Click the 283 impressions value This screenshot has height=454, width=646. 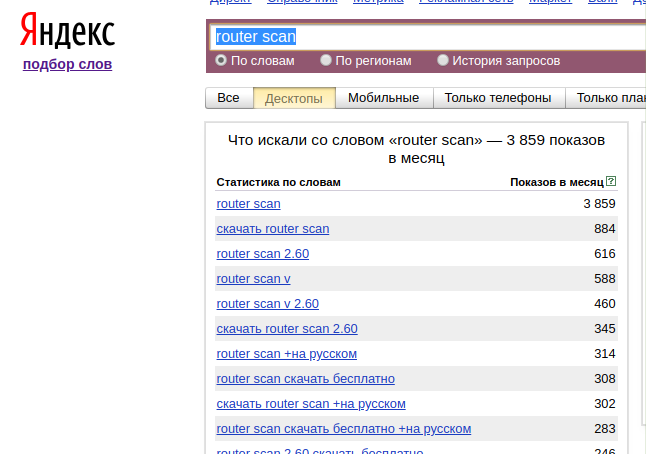(x=605, y=429)
